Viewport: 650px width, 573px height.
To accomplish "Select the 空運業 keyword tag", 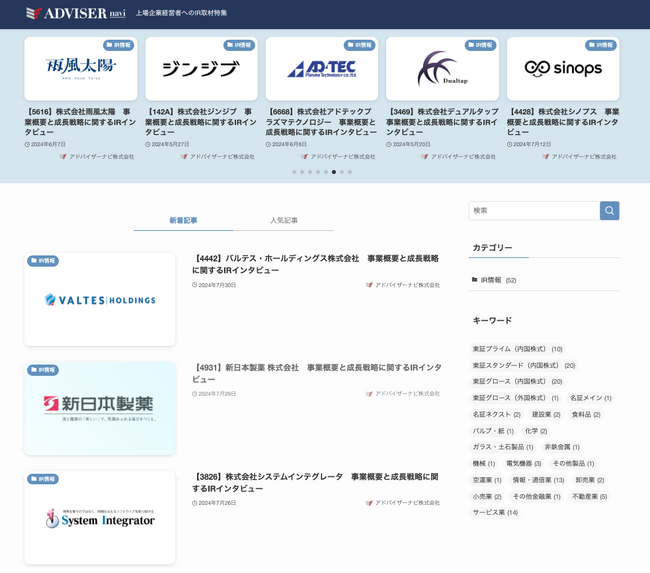I will [x=487, y=480].
